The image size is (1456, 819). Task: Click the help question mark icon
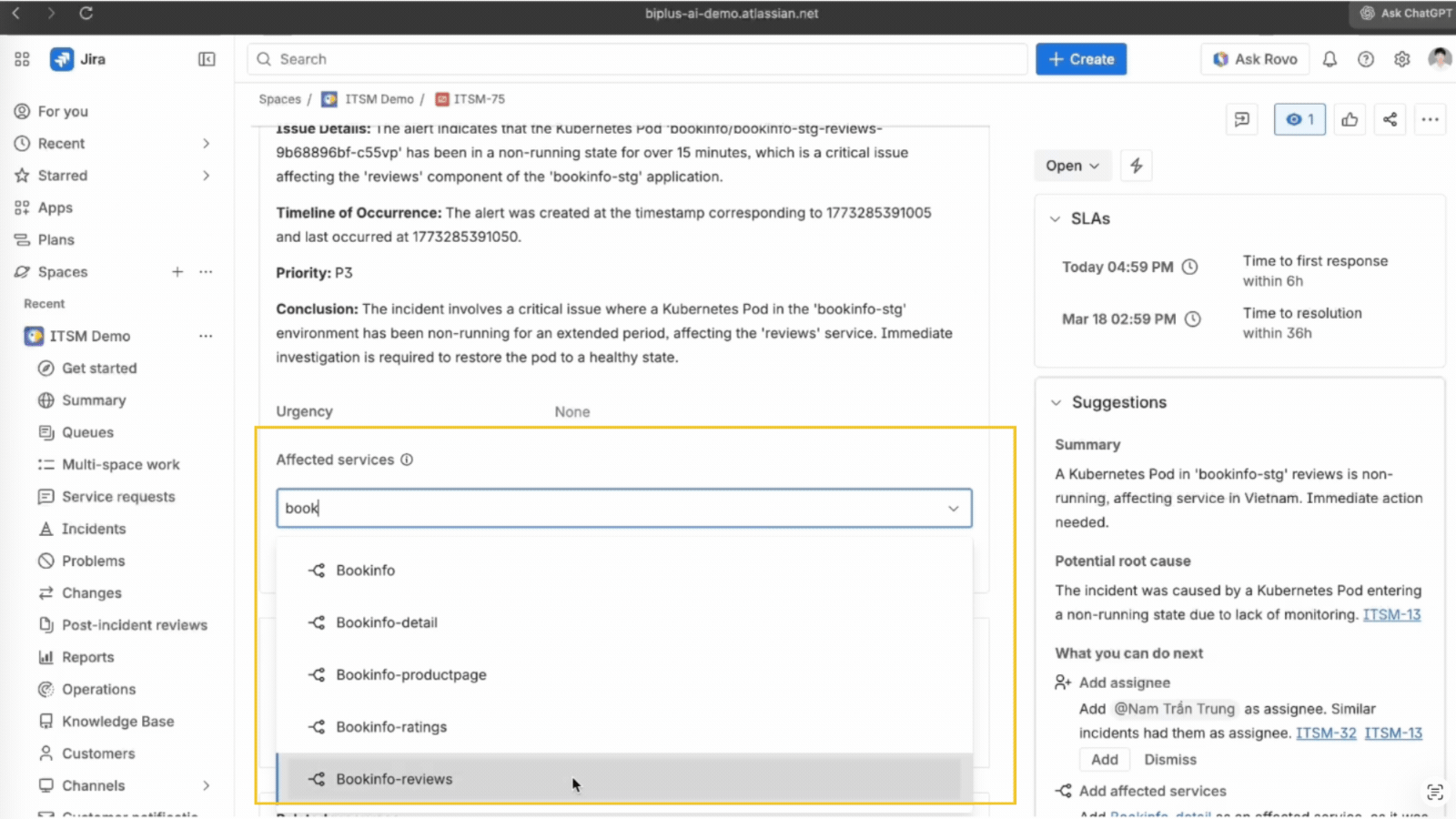(x=1366, y=59)
